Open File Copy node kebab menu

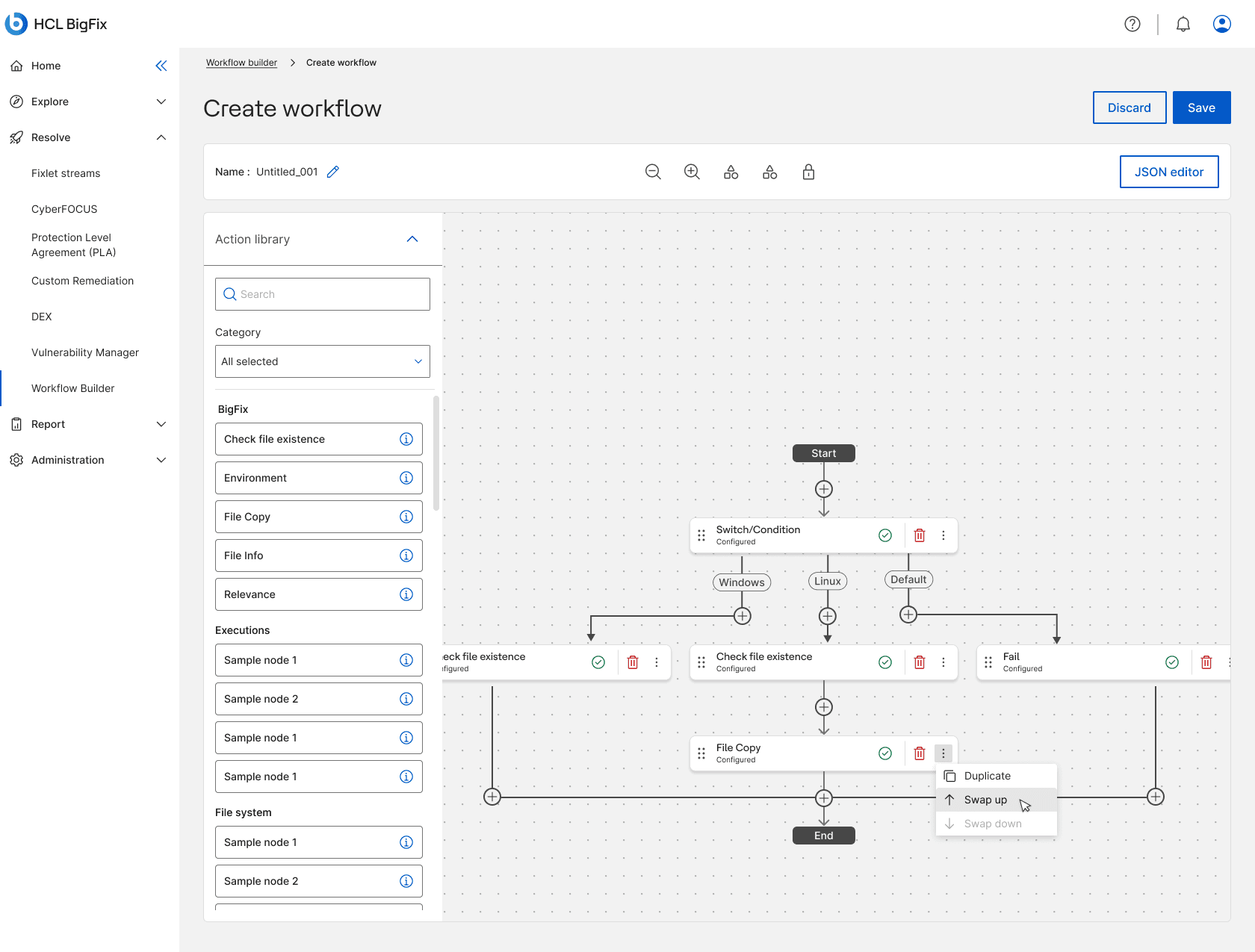943,753
